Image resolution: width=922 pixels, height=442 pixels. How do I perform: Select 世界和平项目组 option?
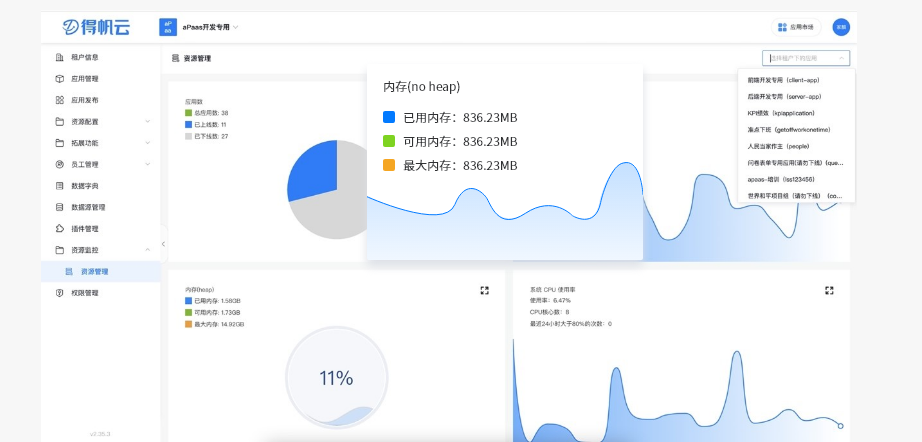(x=796, y=195)
